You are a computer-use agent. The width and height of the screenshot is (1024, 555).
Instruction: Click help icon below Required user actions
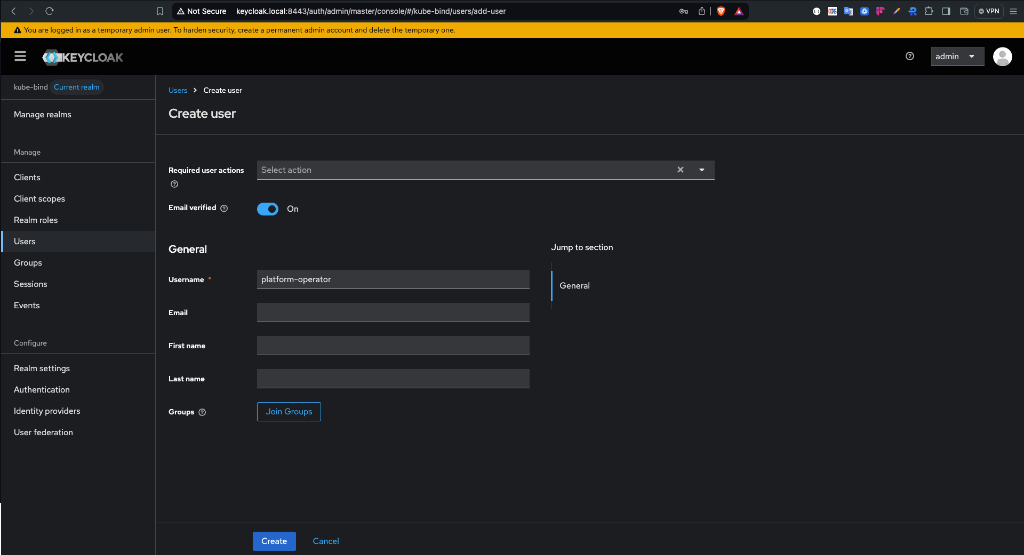(x=174, y=184)
